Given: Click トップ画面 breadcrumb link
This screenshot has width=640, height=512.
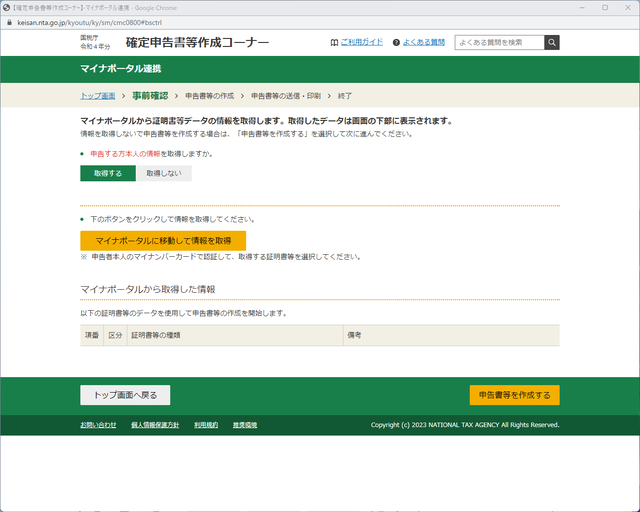Looking at the screenshot, I should point(98,96).
